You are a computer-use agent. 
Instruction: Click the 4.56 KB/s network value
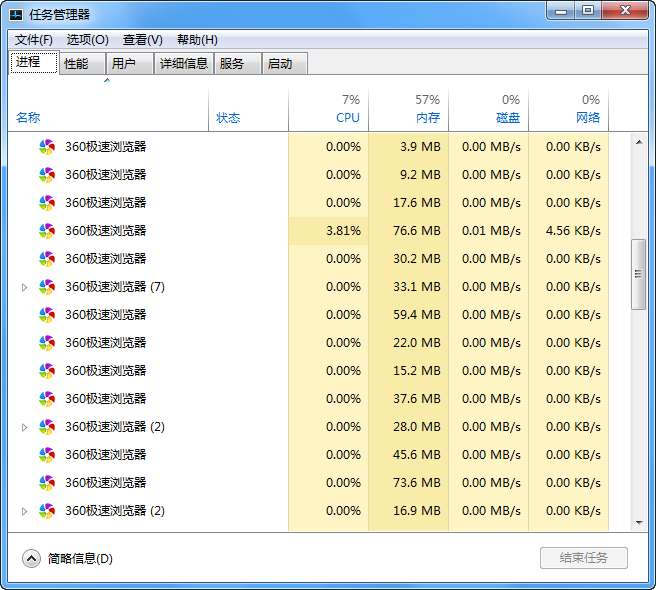(x=573, y=231)
